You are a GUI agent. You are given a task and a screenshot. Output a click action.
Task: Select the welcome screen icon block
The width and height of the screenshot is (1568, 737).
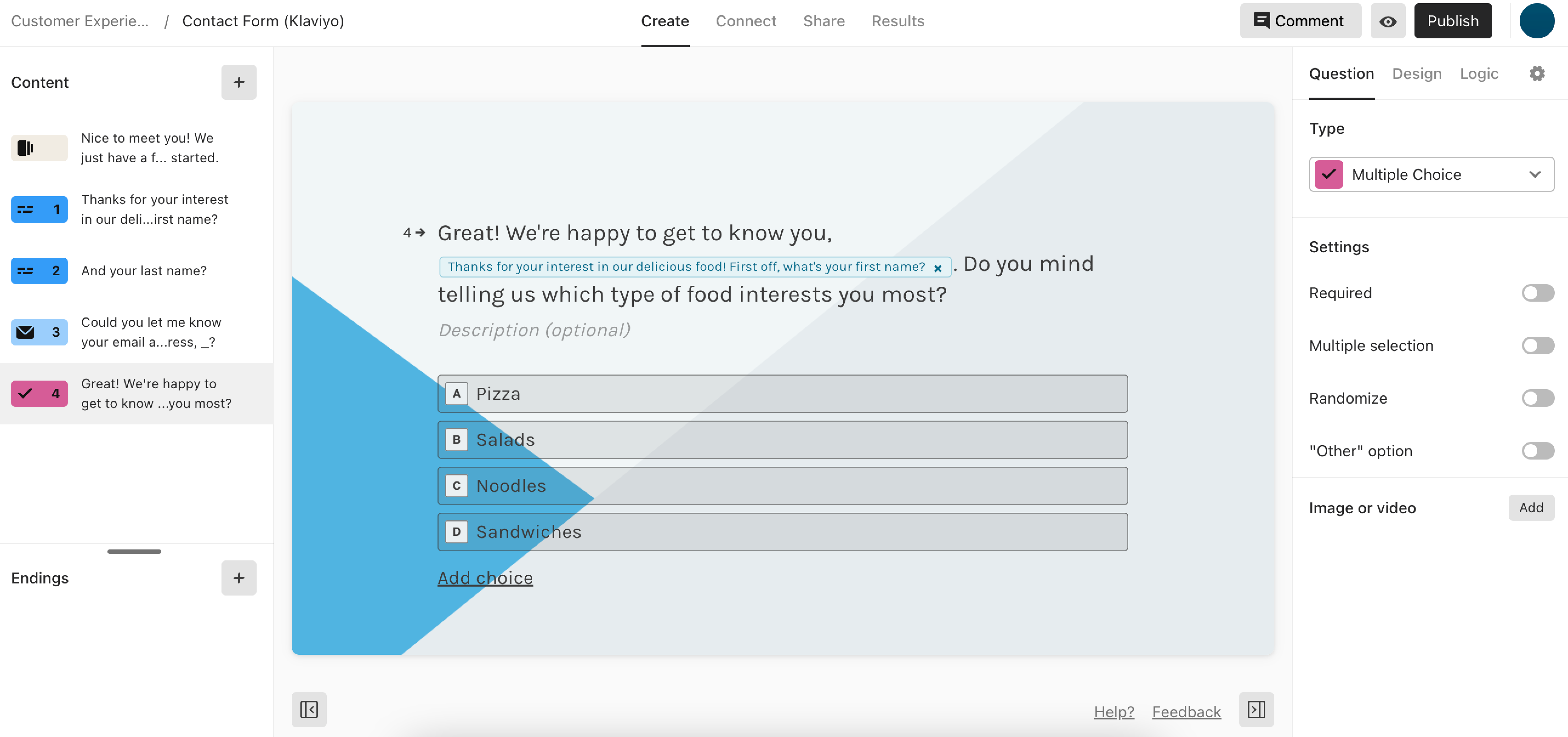pos(39,148)
